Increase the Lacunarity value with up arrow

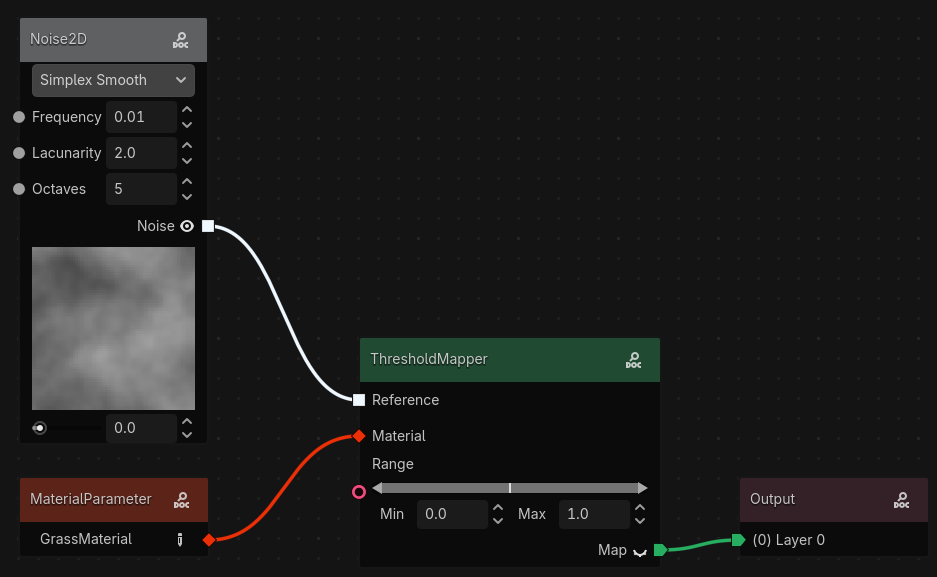pyautogui.click(x=187, y=146)
